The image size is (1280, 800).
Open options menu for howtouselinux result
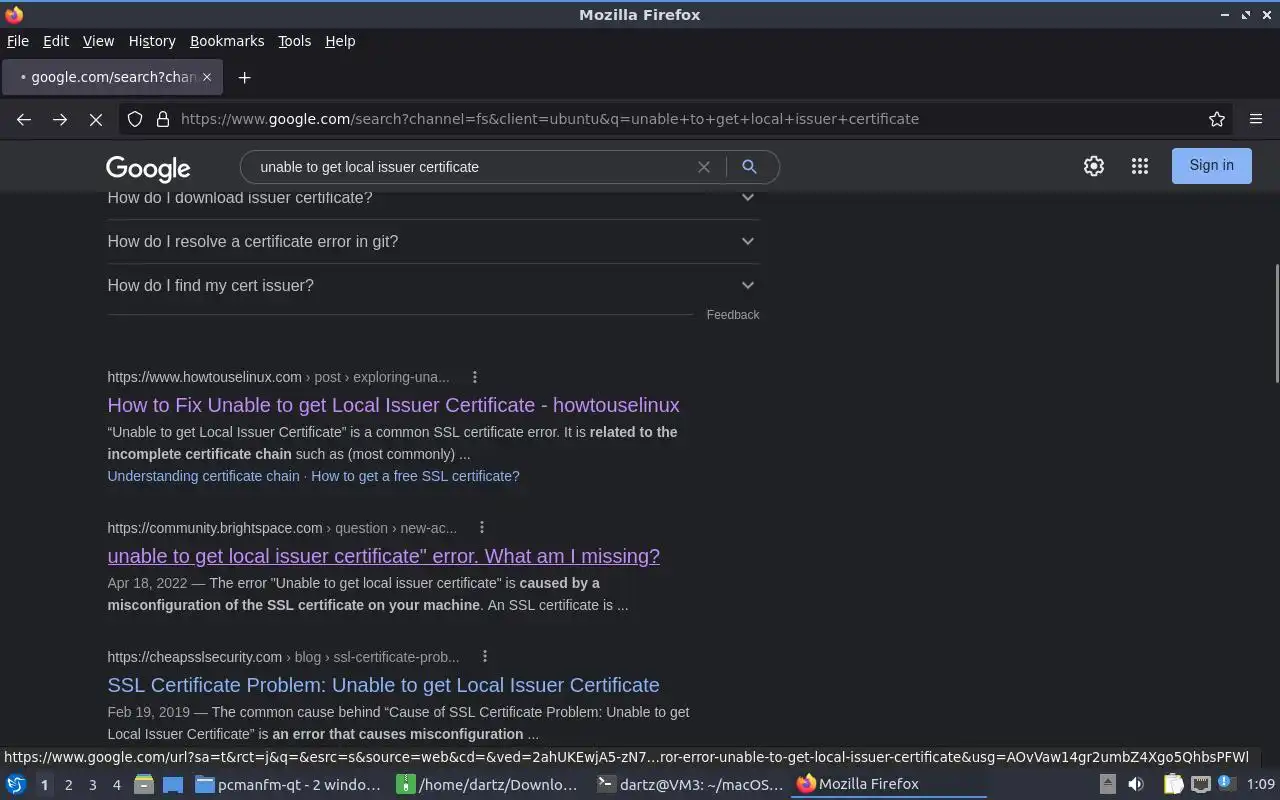475,377
